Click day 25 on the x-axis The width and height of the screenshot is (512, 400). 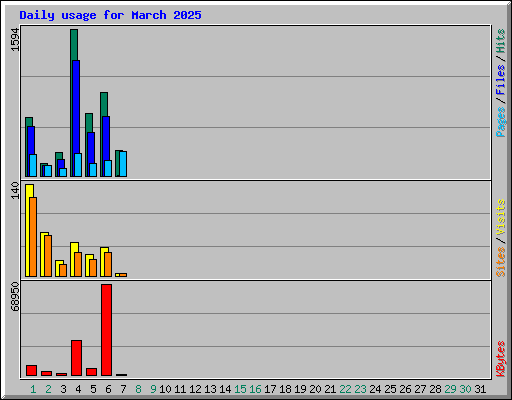390,389
